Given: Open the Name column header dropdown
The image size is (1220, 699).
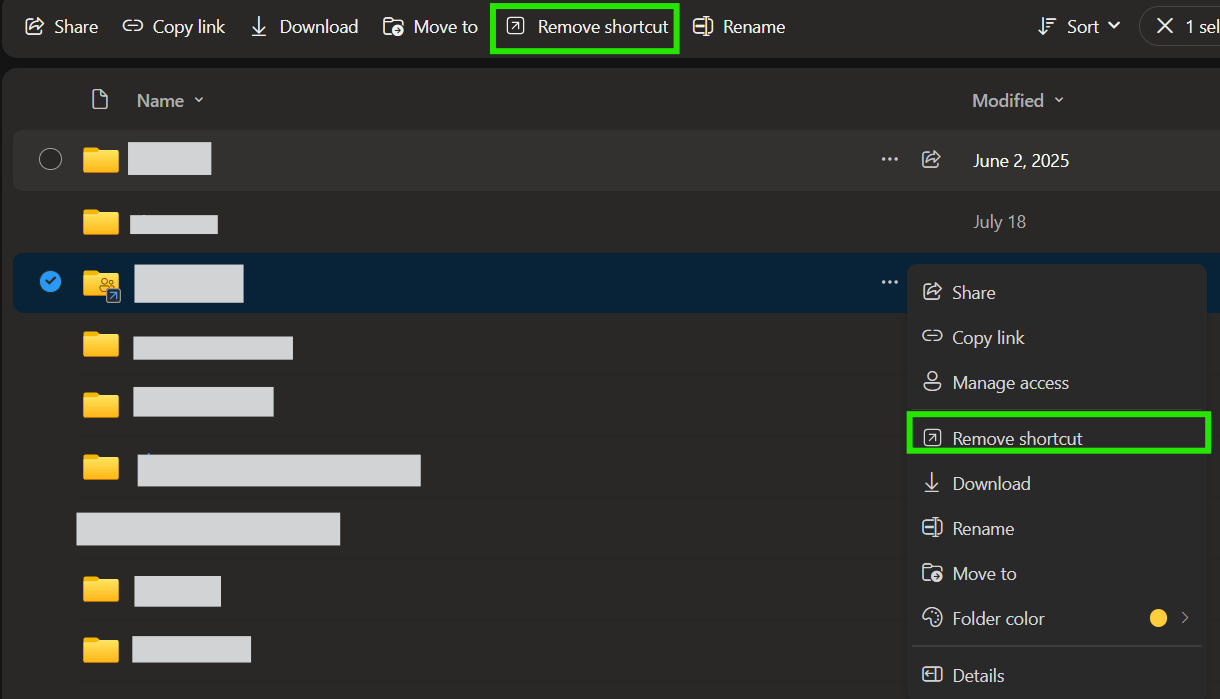Looking at the screenshot, I should (170, 101).
